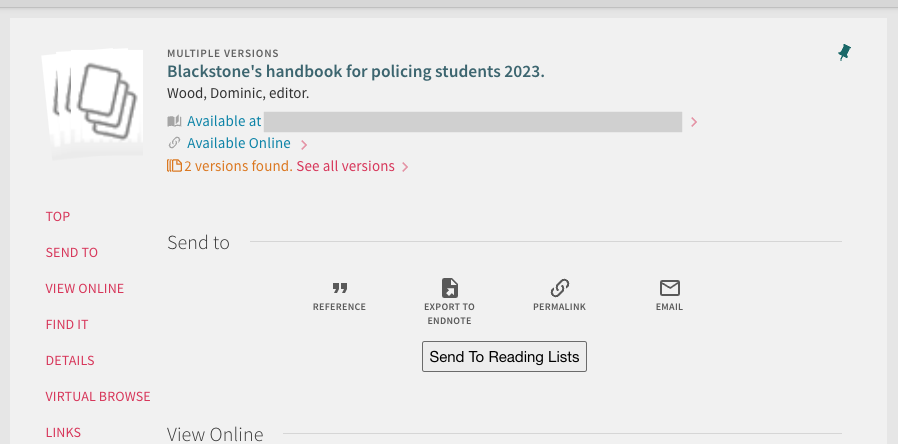Screen dimensions: 898x444
Task: Jump to FIND IT section in the side navigation
Action: pyautogui.click(x=67, y=325)
